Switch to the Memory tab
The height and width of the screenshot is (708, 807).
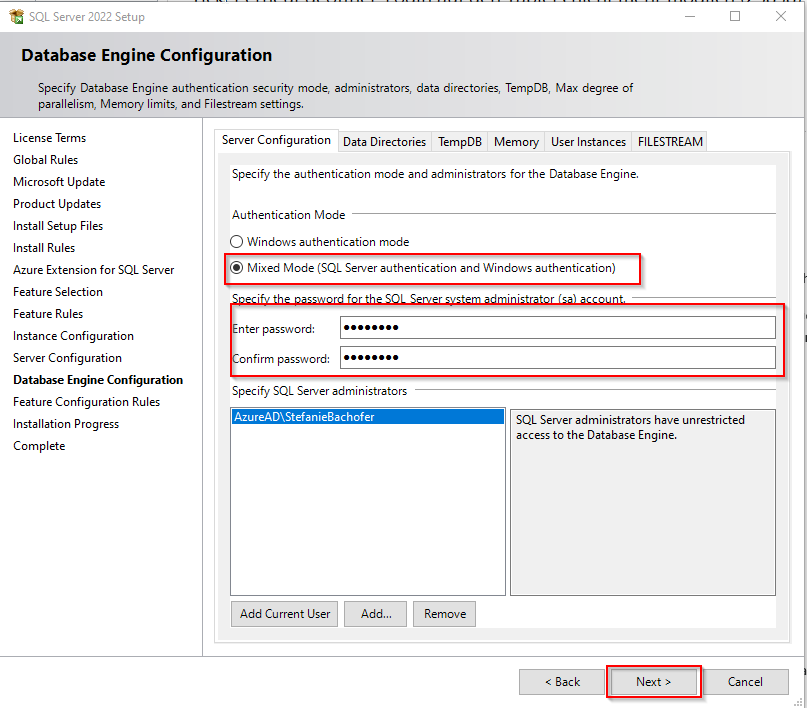(516, 142)
